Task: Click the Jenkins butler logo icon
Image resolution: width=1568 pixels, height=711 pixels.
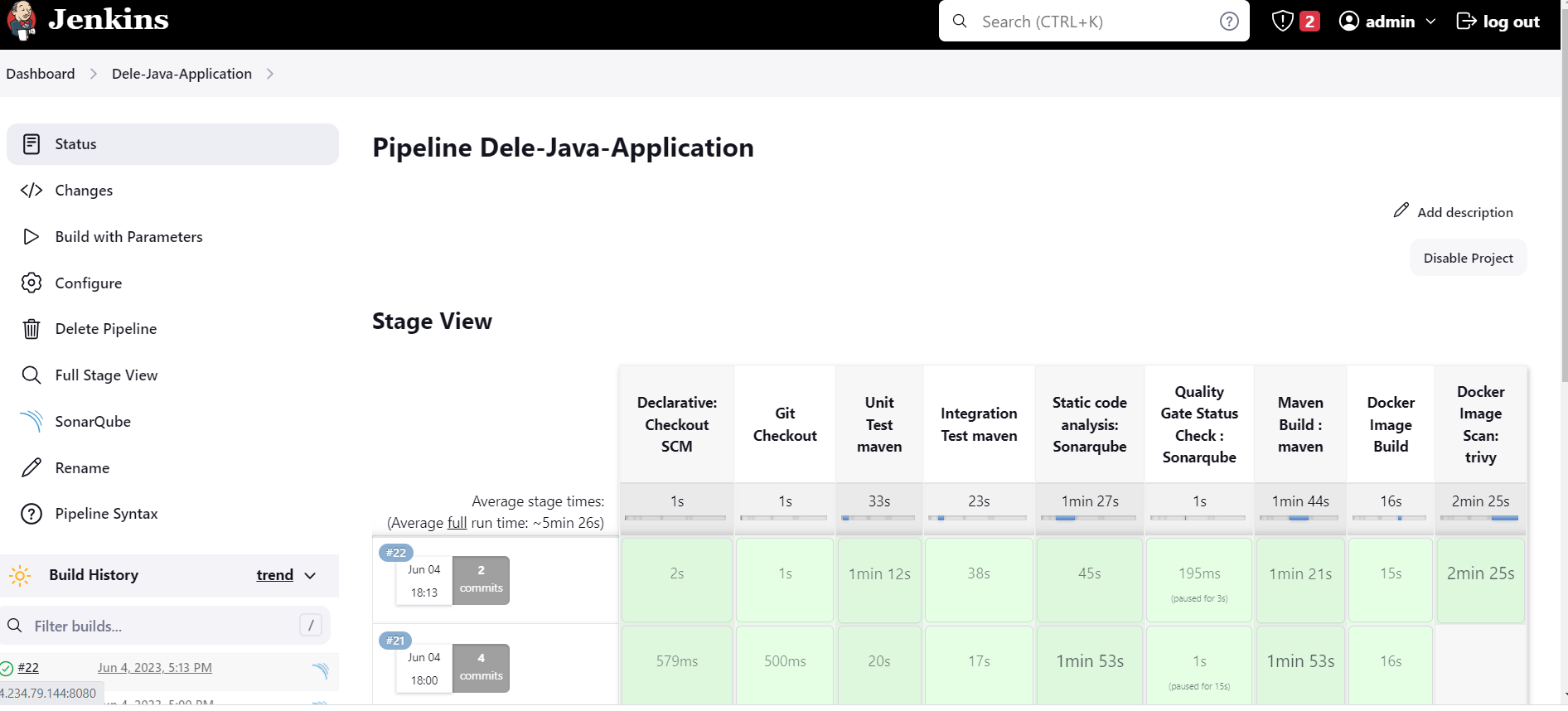Action: click(x=22, y=21)
